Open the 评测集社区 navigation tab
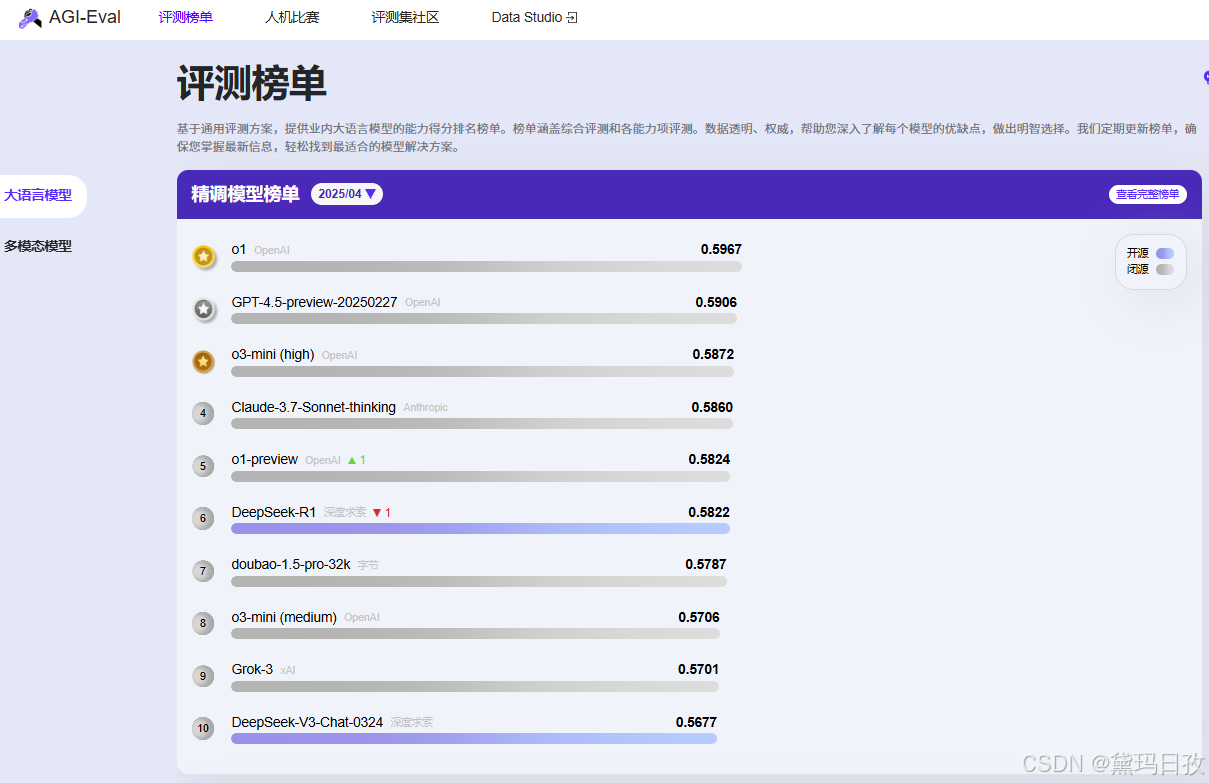 click(x=405, y=17)
